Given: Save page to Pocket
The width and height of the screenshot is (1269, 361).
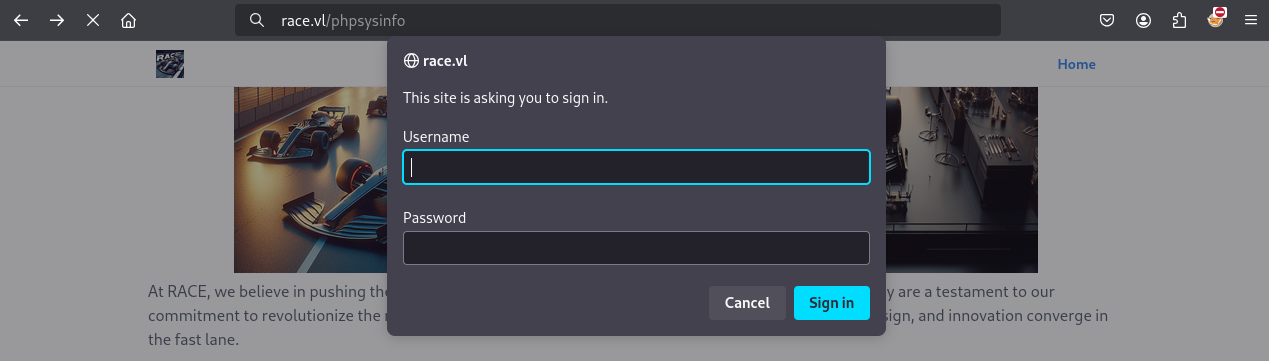Looking at the screenshot, I should 1108,20.
